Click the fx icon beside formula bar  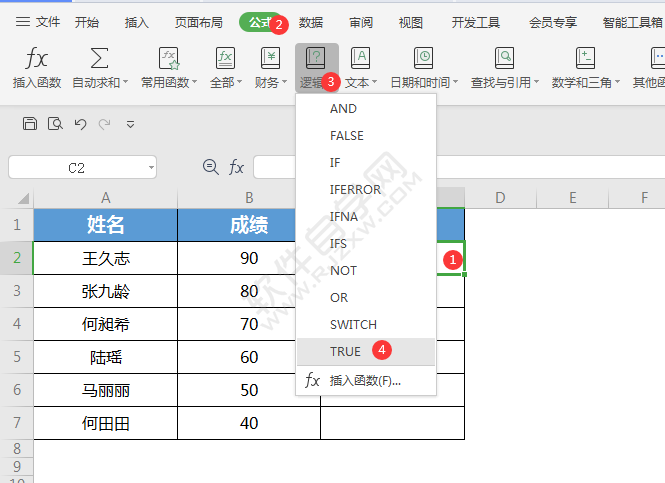[x=236, y=167]
